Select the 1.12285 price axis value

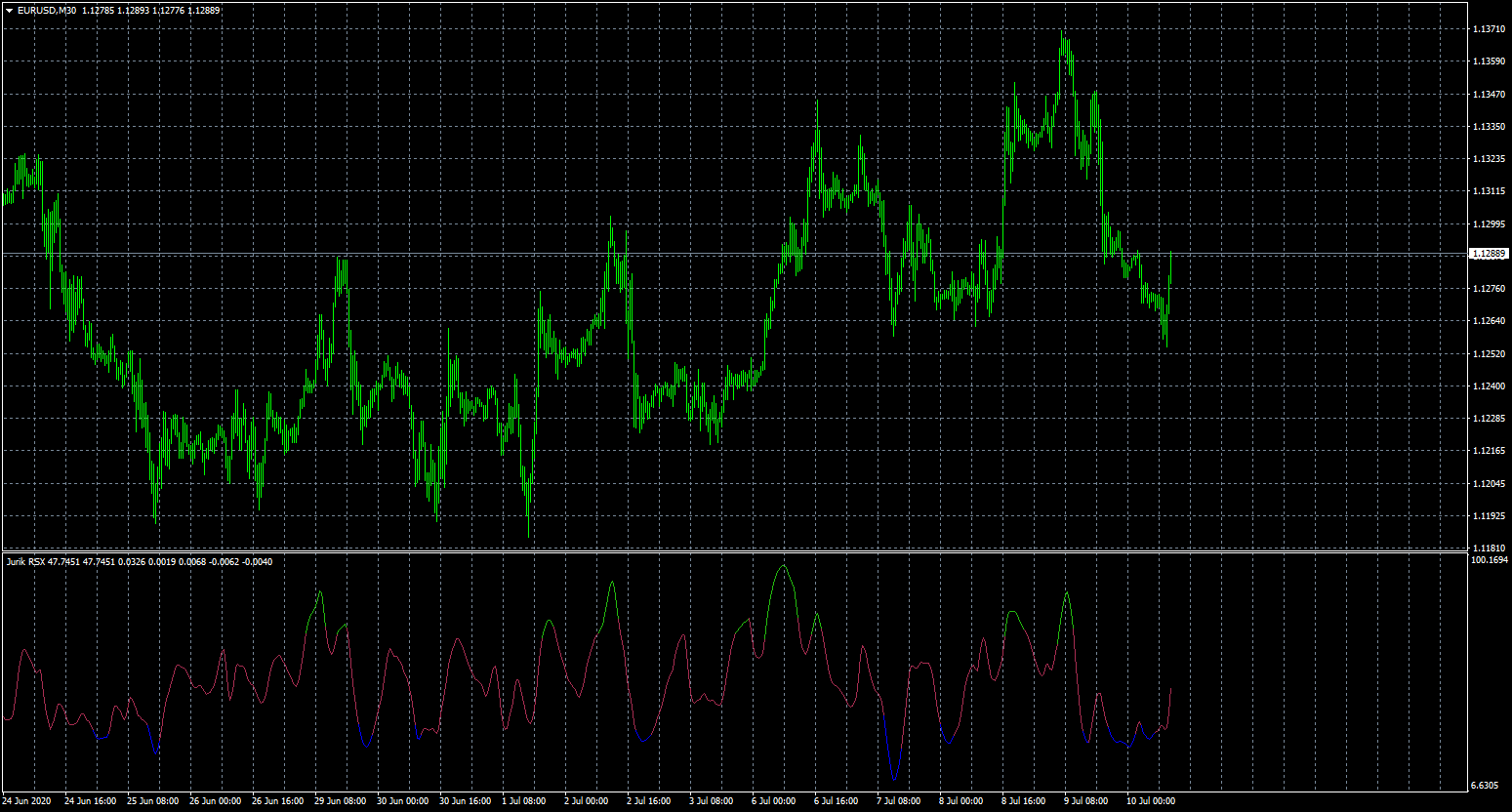pyautogui.click(x=1488, y=419)
